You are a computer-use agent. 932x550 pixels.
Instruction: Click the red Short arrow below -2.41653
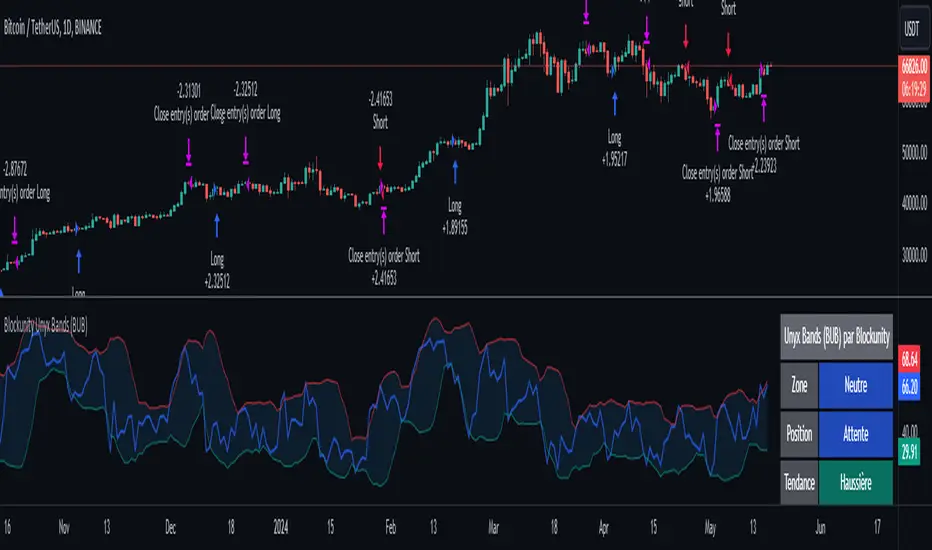pyautogui.click(x=380, y=159)
